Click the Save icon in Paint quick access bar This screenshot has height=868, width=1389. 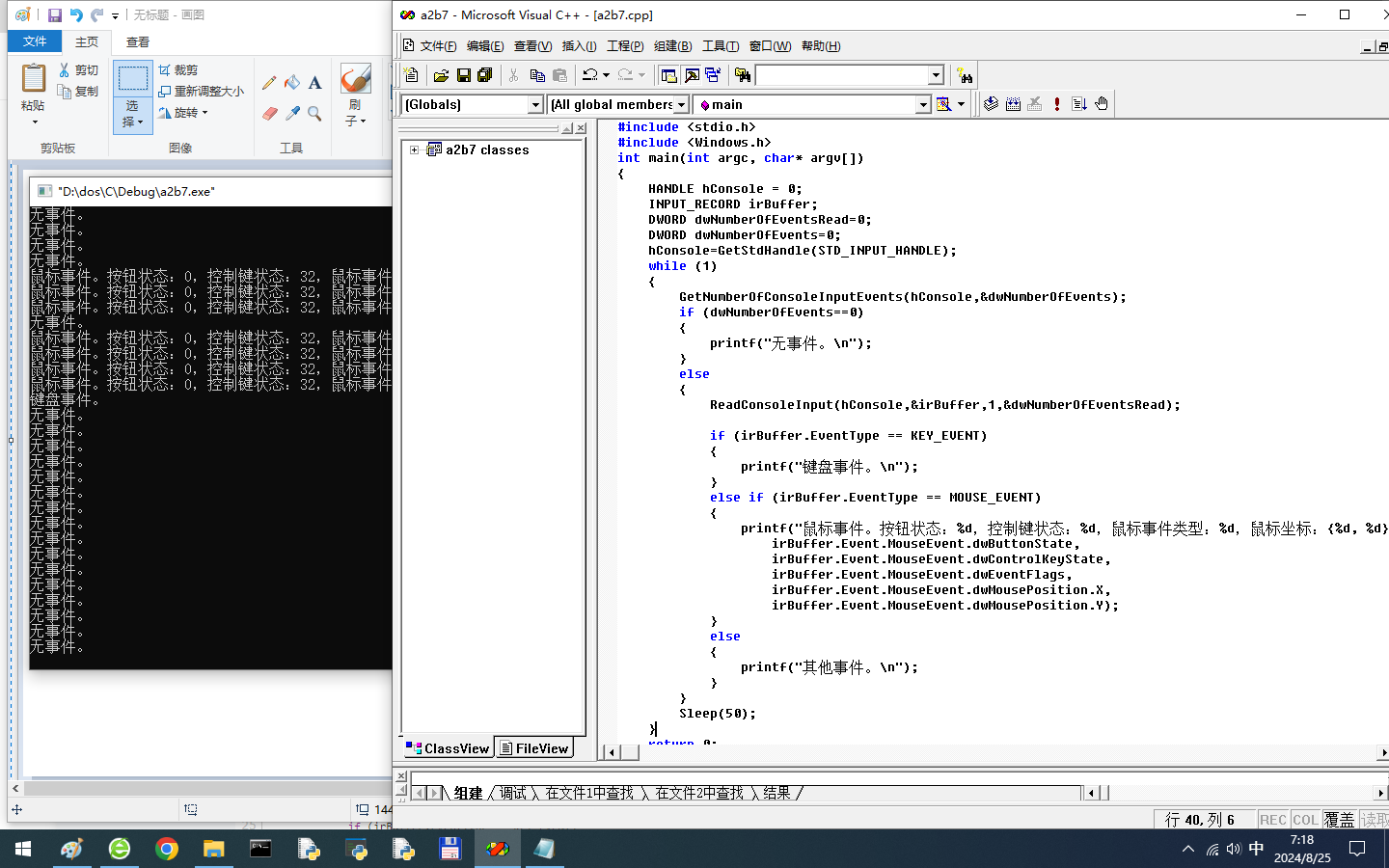pos(54,15)
